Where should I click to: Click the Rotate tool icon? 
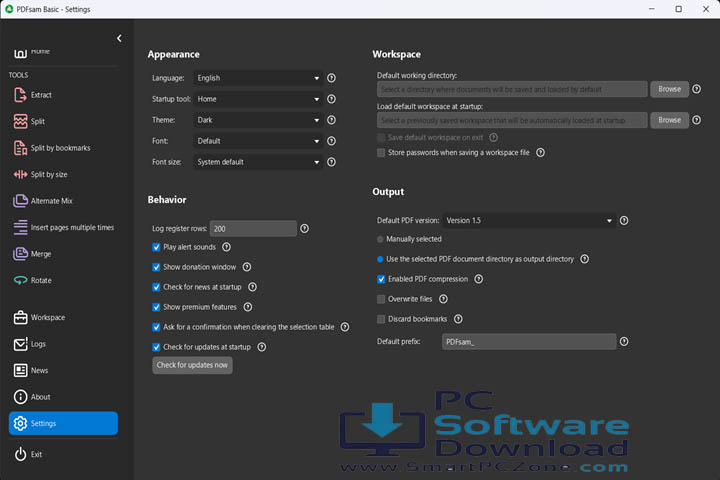pos(20,280)
